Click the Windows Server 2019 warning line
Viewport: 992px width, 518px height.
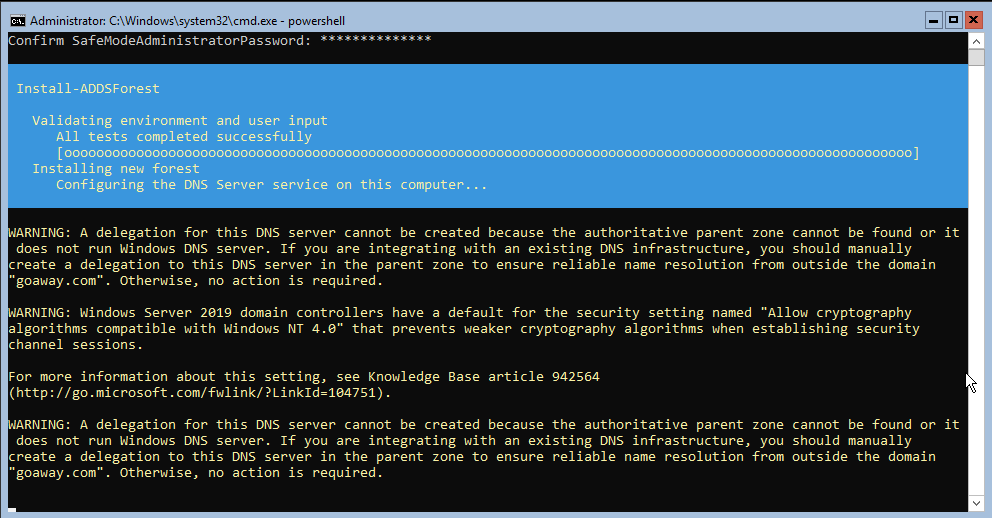pyautogui.click(x=460, y=312)
